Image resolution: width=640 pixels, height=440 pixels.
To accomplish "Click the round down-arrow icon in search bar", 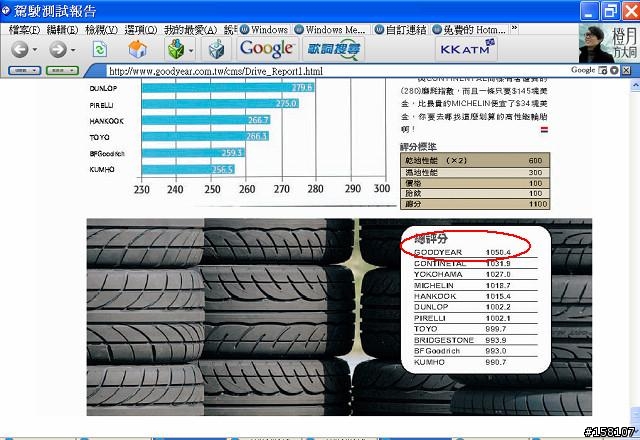I will coord(614,70).
